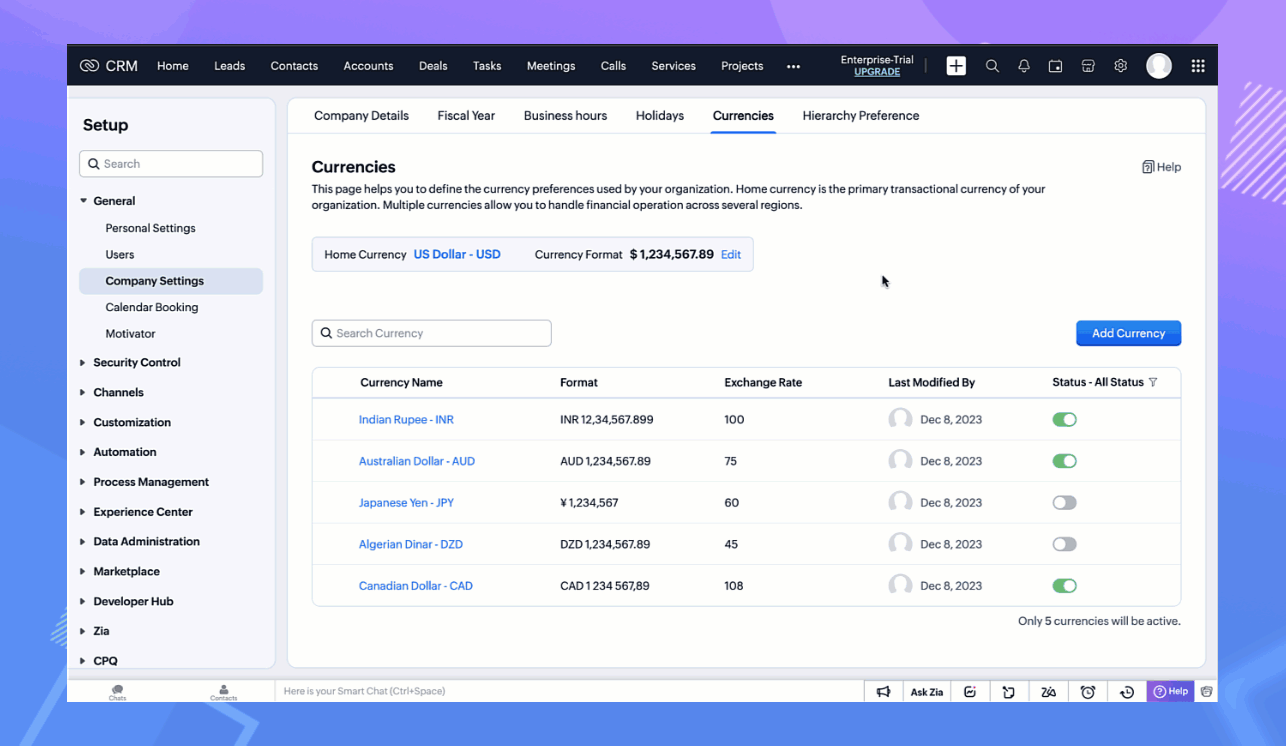Open the apps grid launcher icon
This screenshot has width=1286, height=746.
tap(1197, 66)
